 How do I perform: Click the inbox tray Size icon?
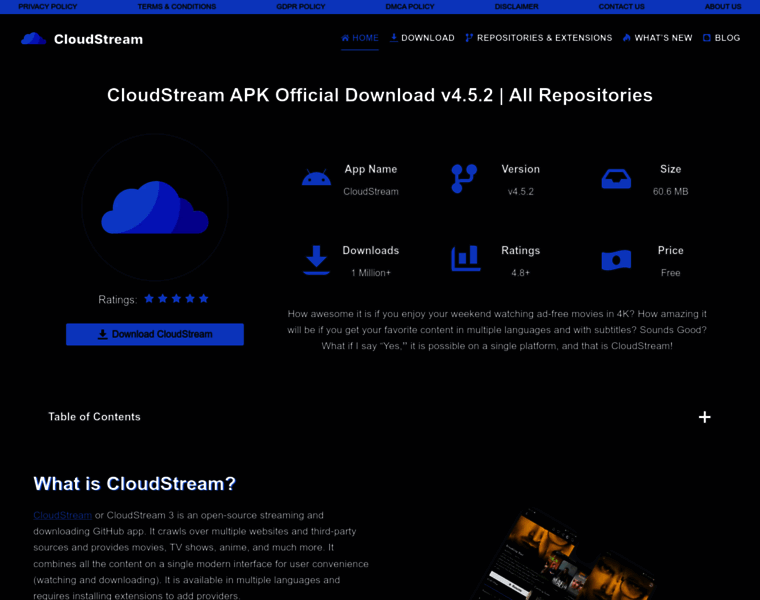pyautogui.click(x=616, y=178)
